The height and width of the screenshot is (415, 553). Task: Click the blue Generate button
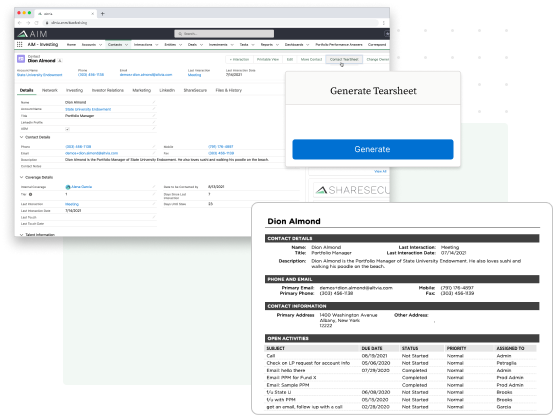[373, 149]
